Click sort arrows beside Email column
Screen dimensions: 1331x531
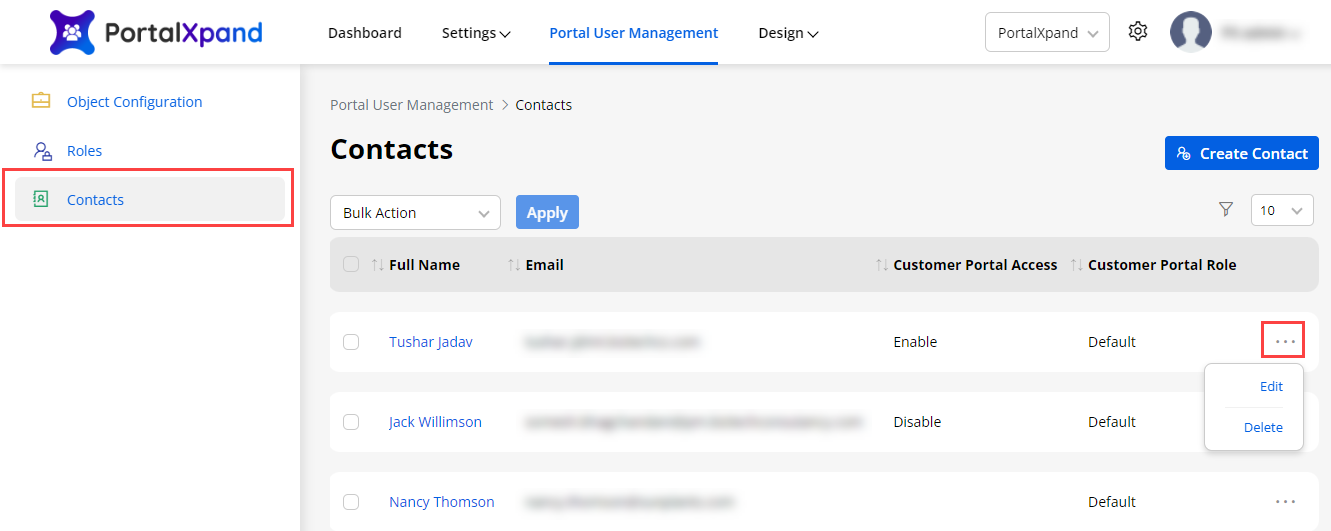click(x=514, y=265)
